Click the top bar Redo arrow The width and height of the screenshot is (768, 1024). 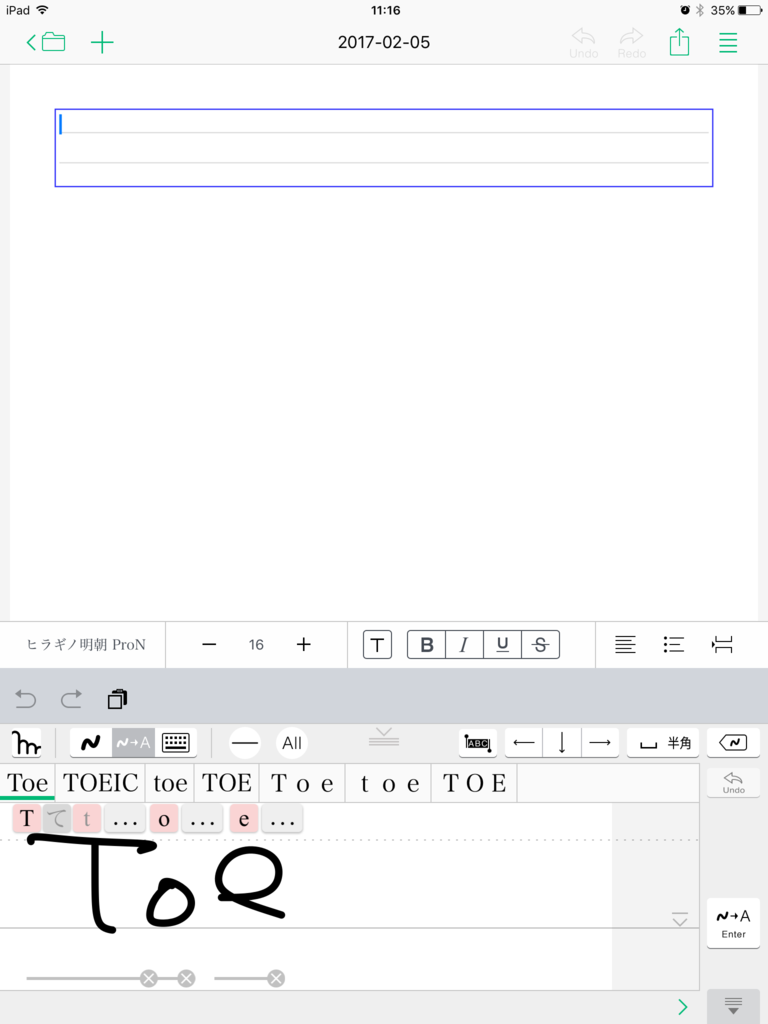pos(632,43)
